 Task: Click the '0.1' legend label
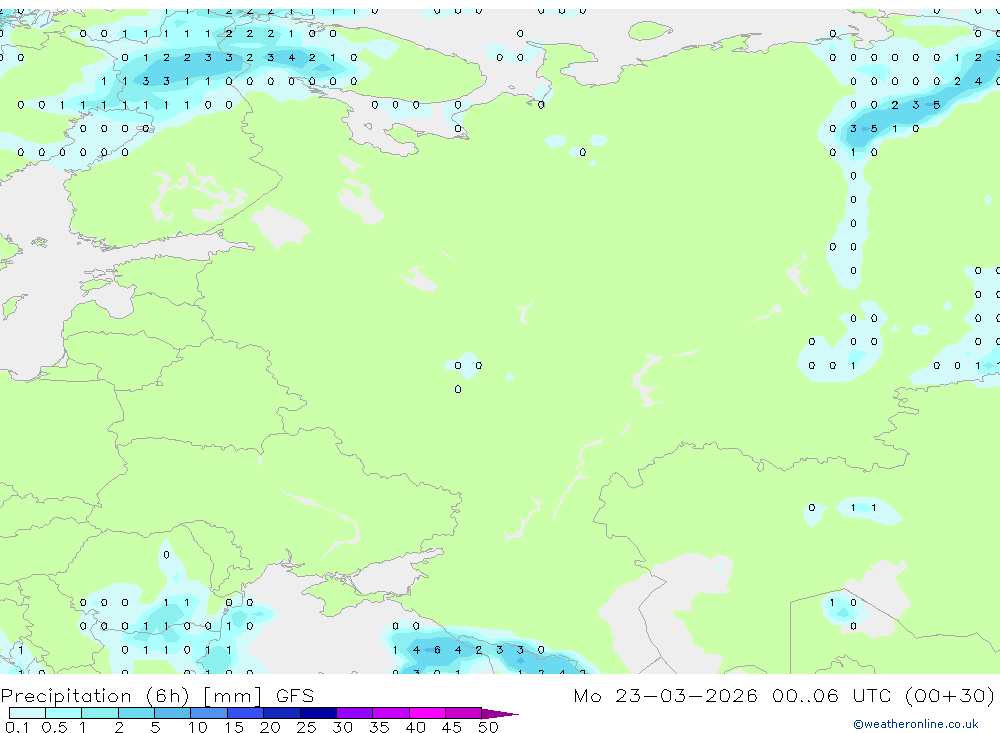pos(17,727)
